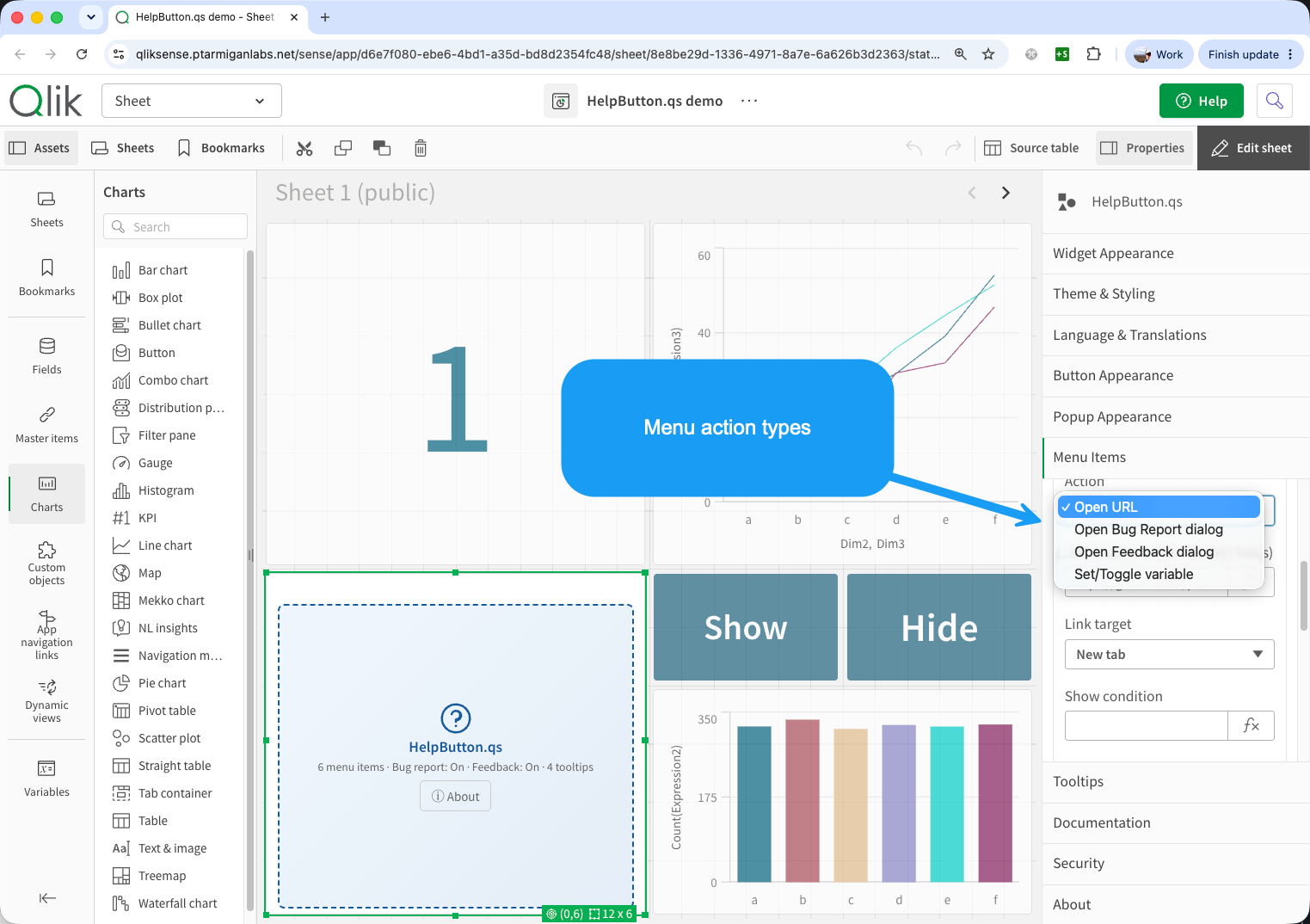The image size is (1310, 924).
Task: Toggle the Assets panel
Action: click(40, 148)
